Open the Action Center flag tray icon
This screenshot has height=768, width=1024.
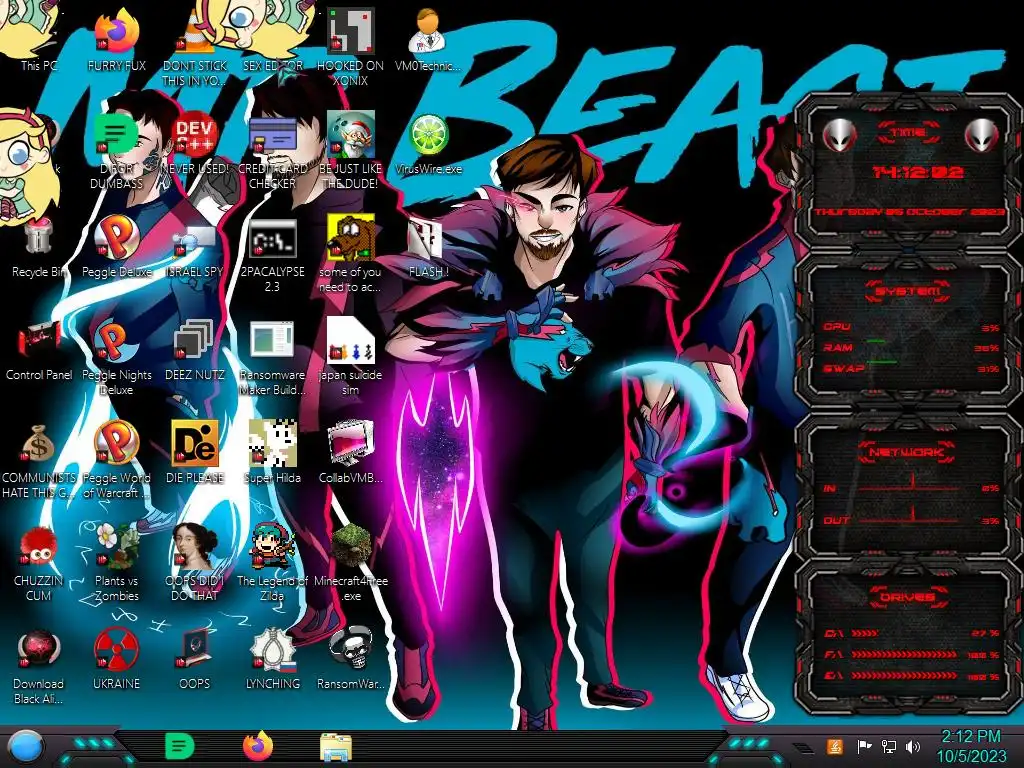coord(864,746)
